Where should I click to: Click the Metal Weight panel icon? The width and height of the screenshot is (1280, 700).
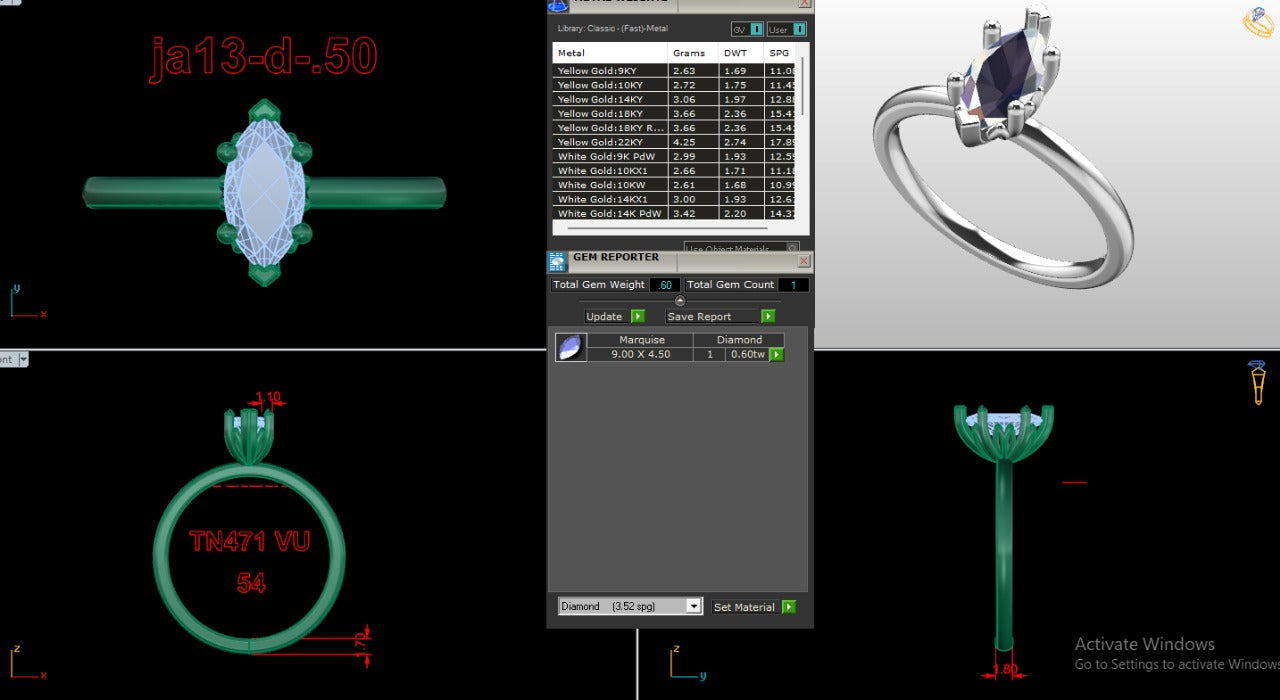tap(557, 5)
